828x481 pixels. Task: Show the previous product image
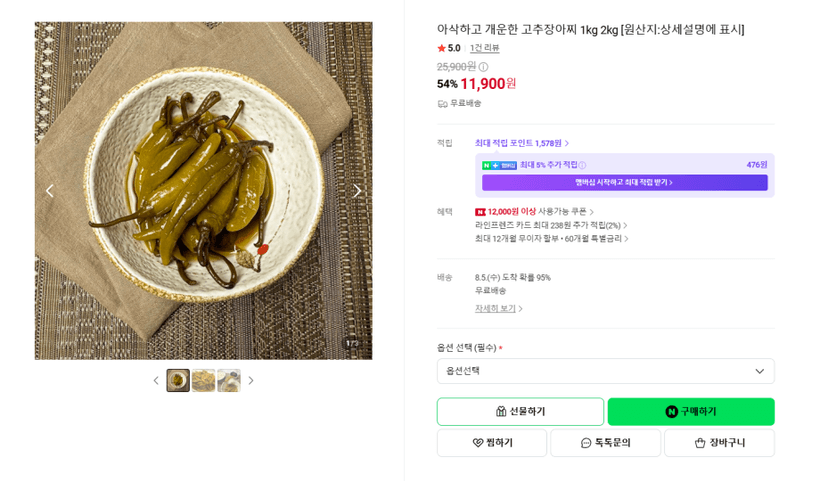tap(50, 191)
